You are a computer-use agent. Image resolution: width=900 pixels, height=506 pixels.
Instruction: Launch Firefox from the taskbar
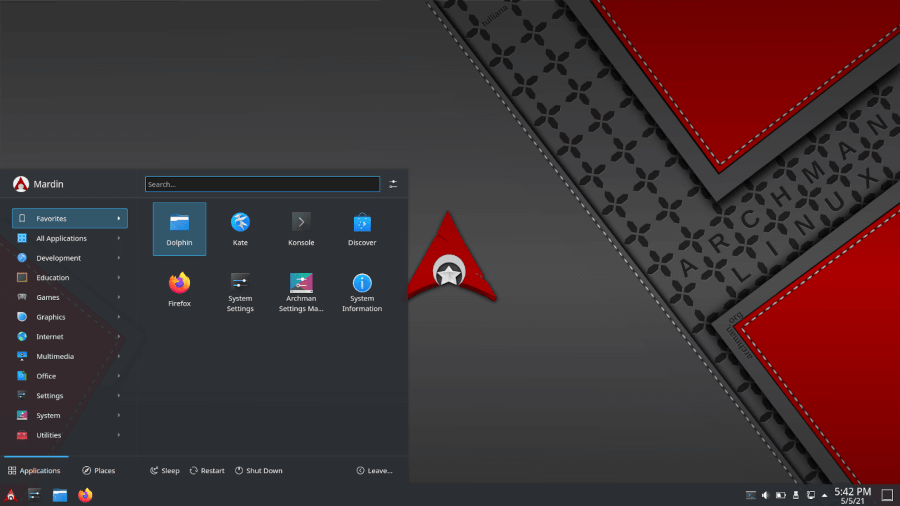[85, 495]
